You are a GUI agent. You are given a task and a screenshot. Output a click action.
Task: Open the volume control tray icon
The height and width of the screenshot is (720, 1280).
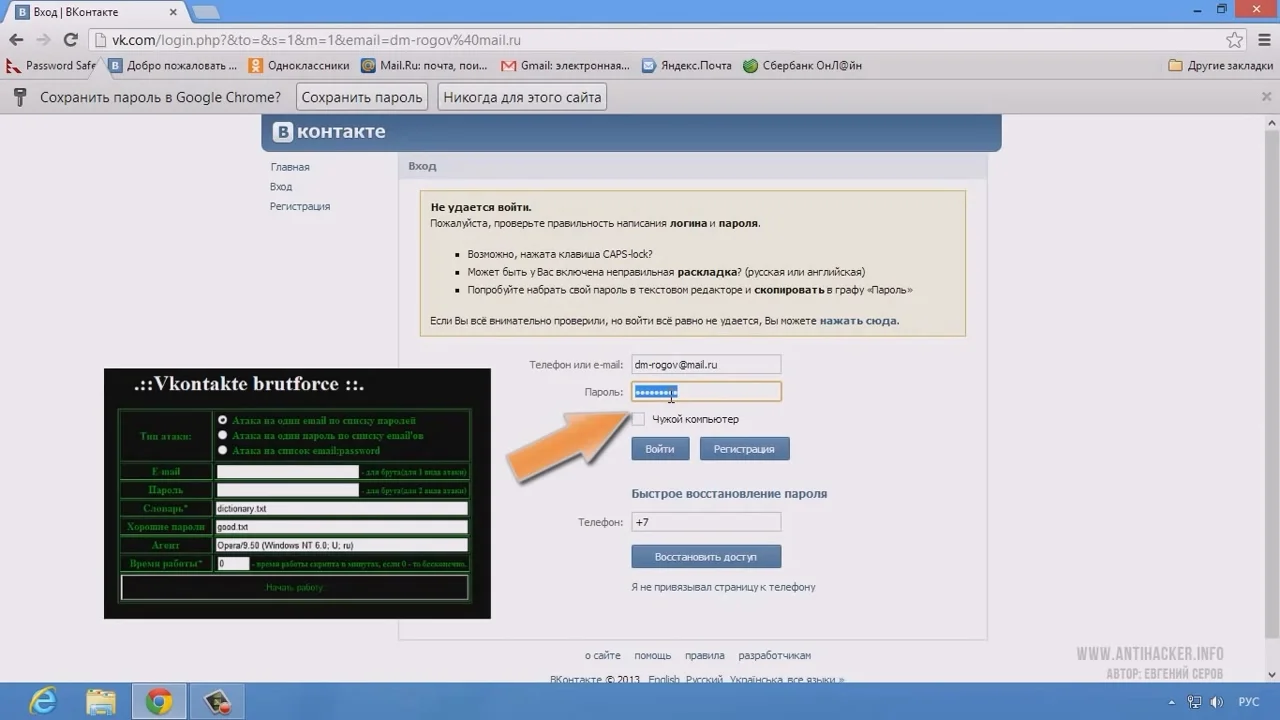click(x=1216, y=702)
